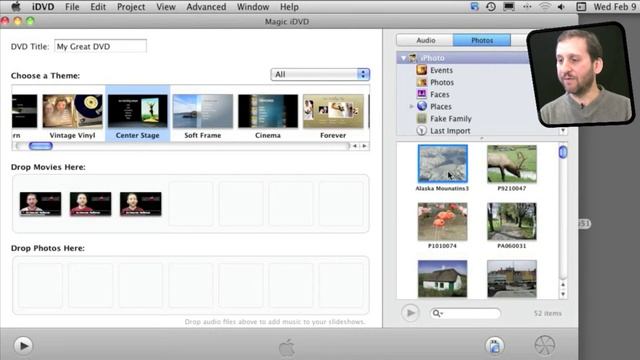This screenshot has width=640, height=360.
Task: Click the Places globe icon
Action: click(x=422, y=106)
